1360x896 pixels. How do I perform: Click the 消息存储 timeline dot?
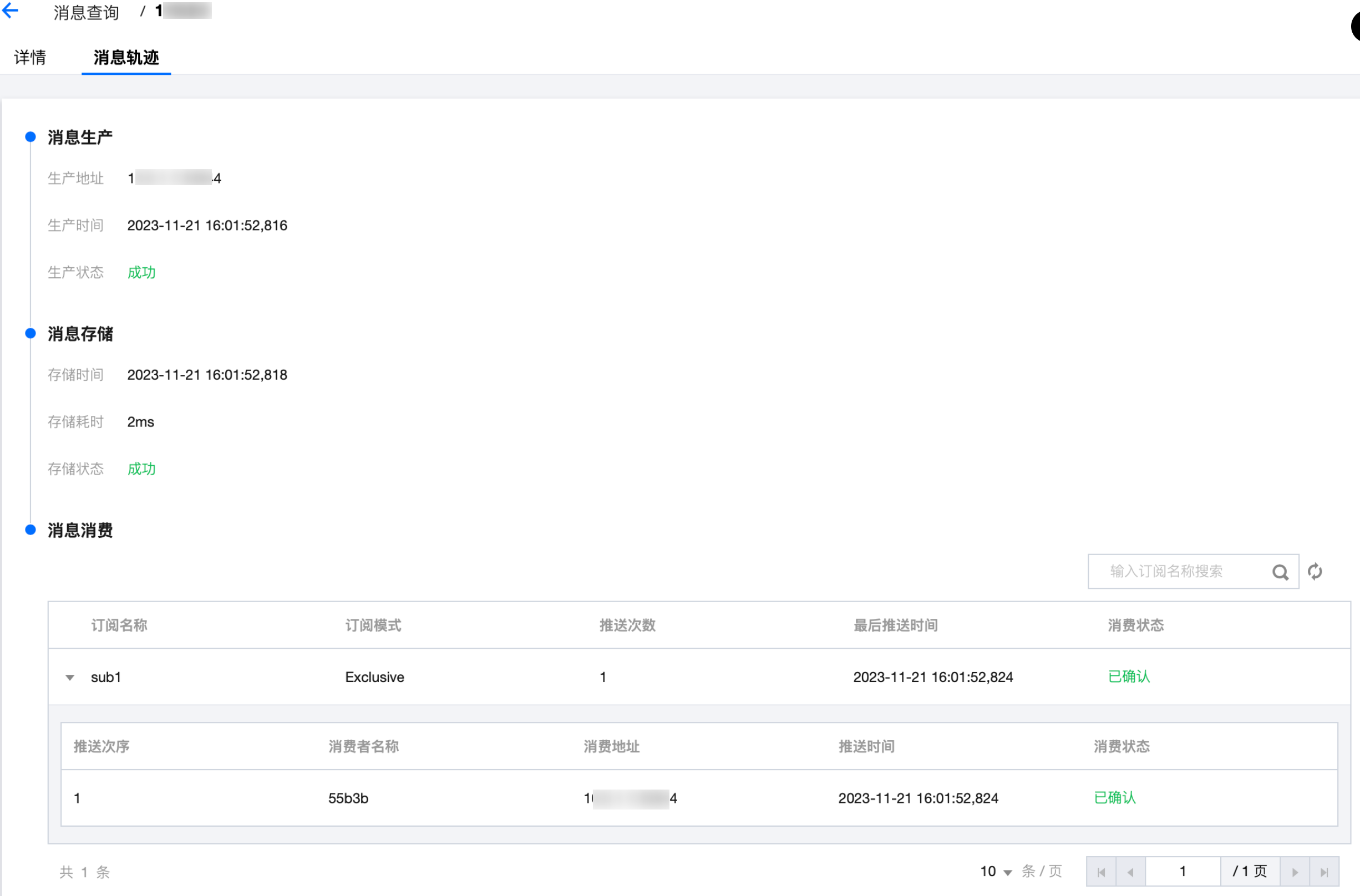tap(31, 334)
